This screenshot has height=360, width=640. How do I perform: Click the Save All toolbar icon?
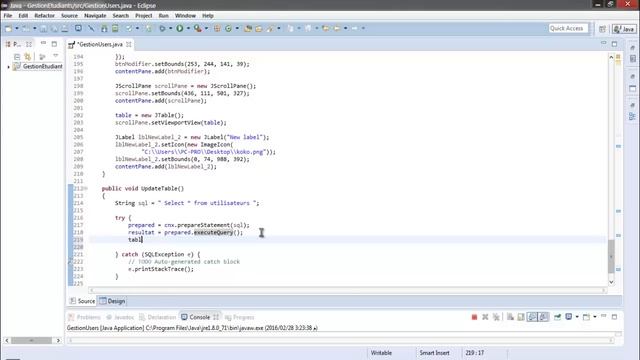tap(54, 29)
